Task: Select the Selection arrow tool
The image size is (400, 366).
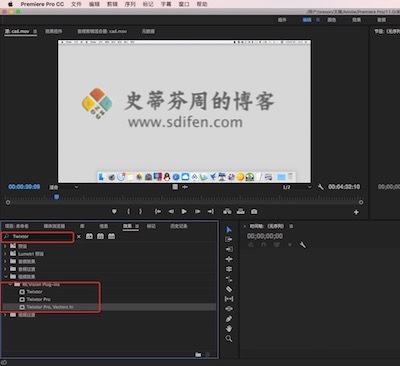Action: (x=229, y=230)
